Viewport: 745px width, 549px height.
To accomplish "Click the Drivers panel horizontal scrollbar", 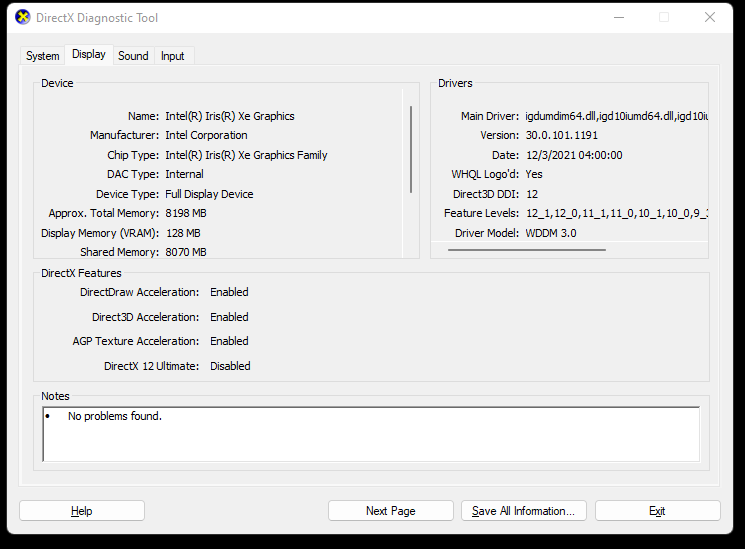I will 526,250.
